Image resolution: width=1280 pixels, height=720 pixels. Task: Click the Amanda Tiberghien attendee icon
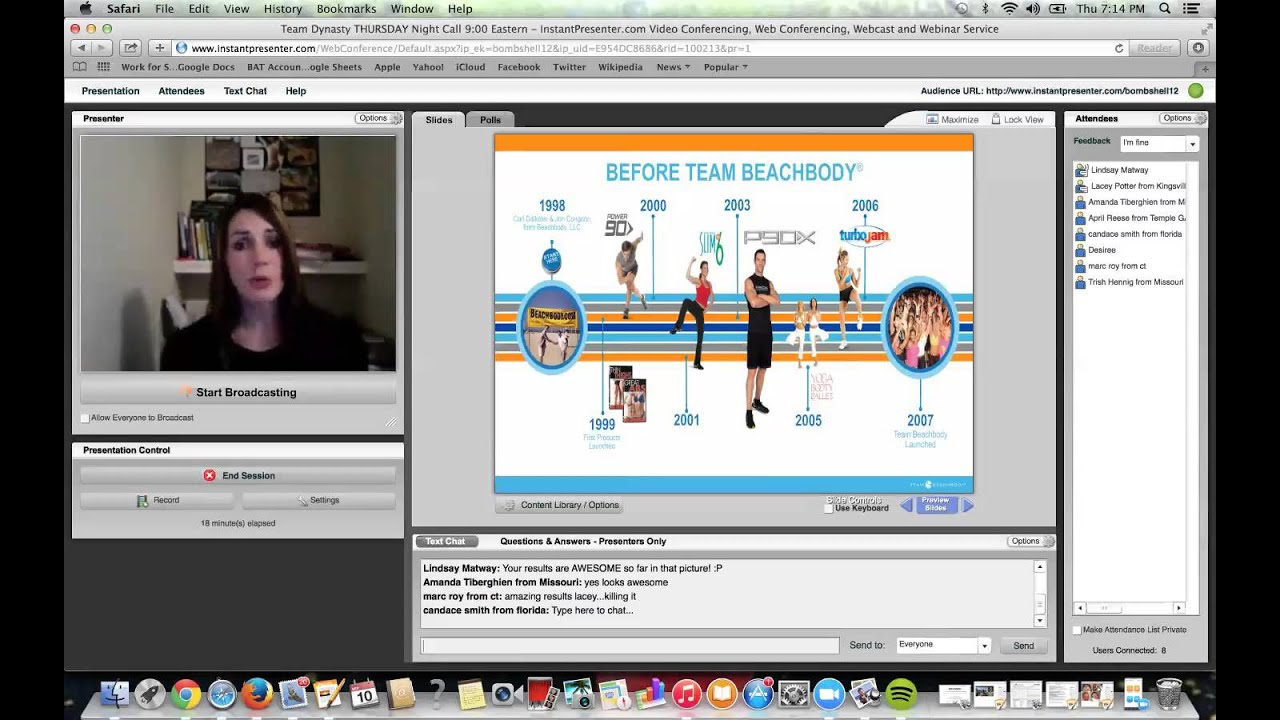point(1080,202)
